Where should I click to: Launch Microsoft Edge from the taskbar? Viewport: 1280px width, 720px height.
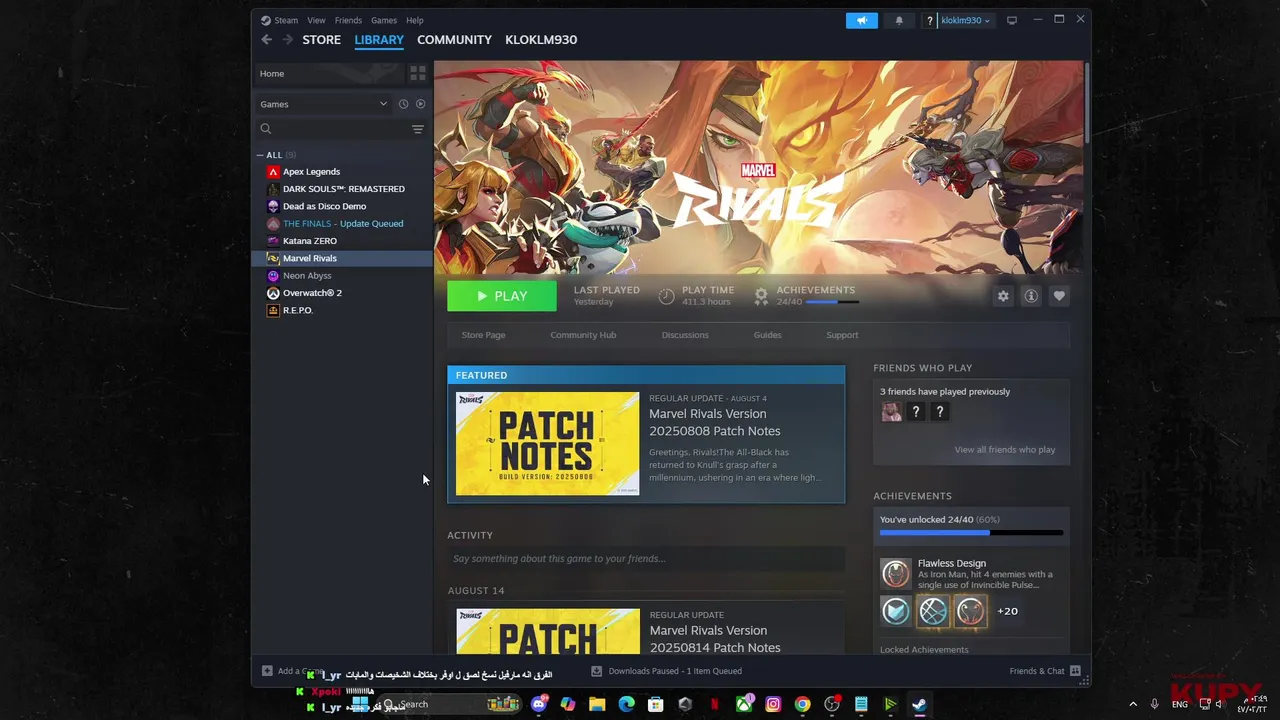(x=626, y=704)
